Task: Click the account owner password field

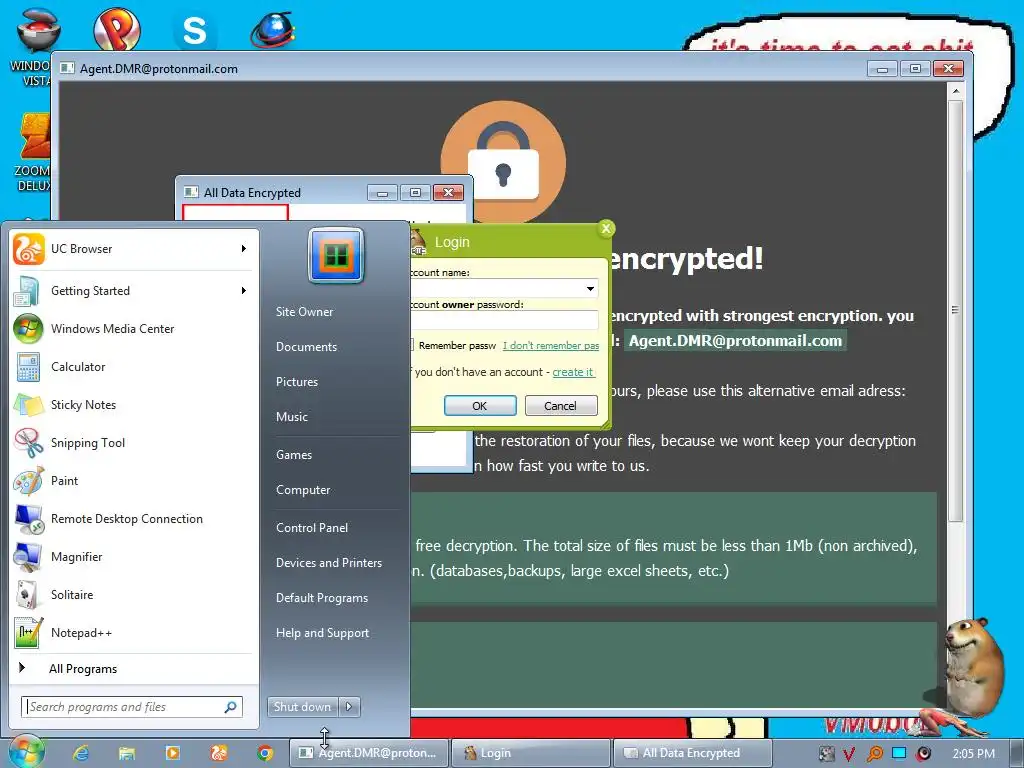Action: pos(504,320)
